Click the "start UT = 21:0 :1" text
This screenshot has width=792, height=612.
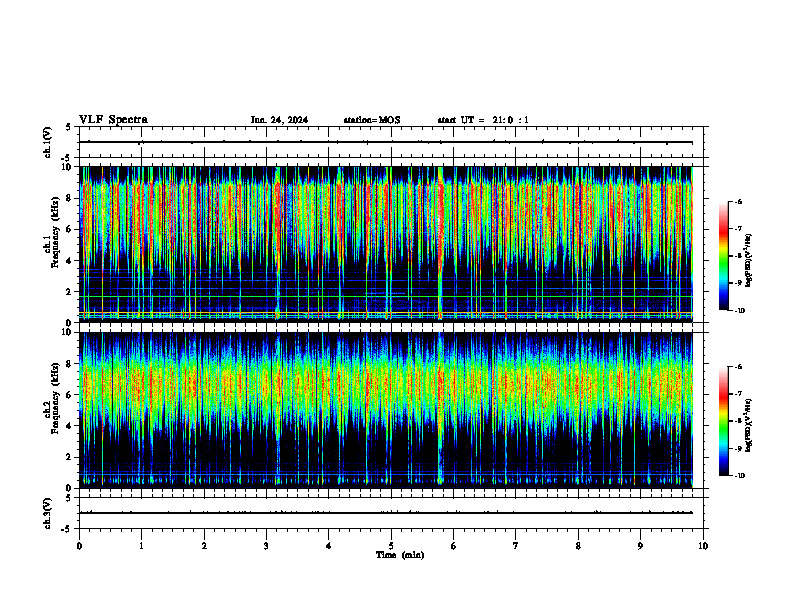(483, 120)
